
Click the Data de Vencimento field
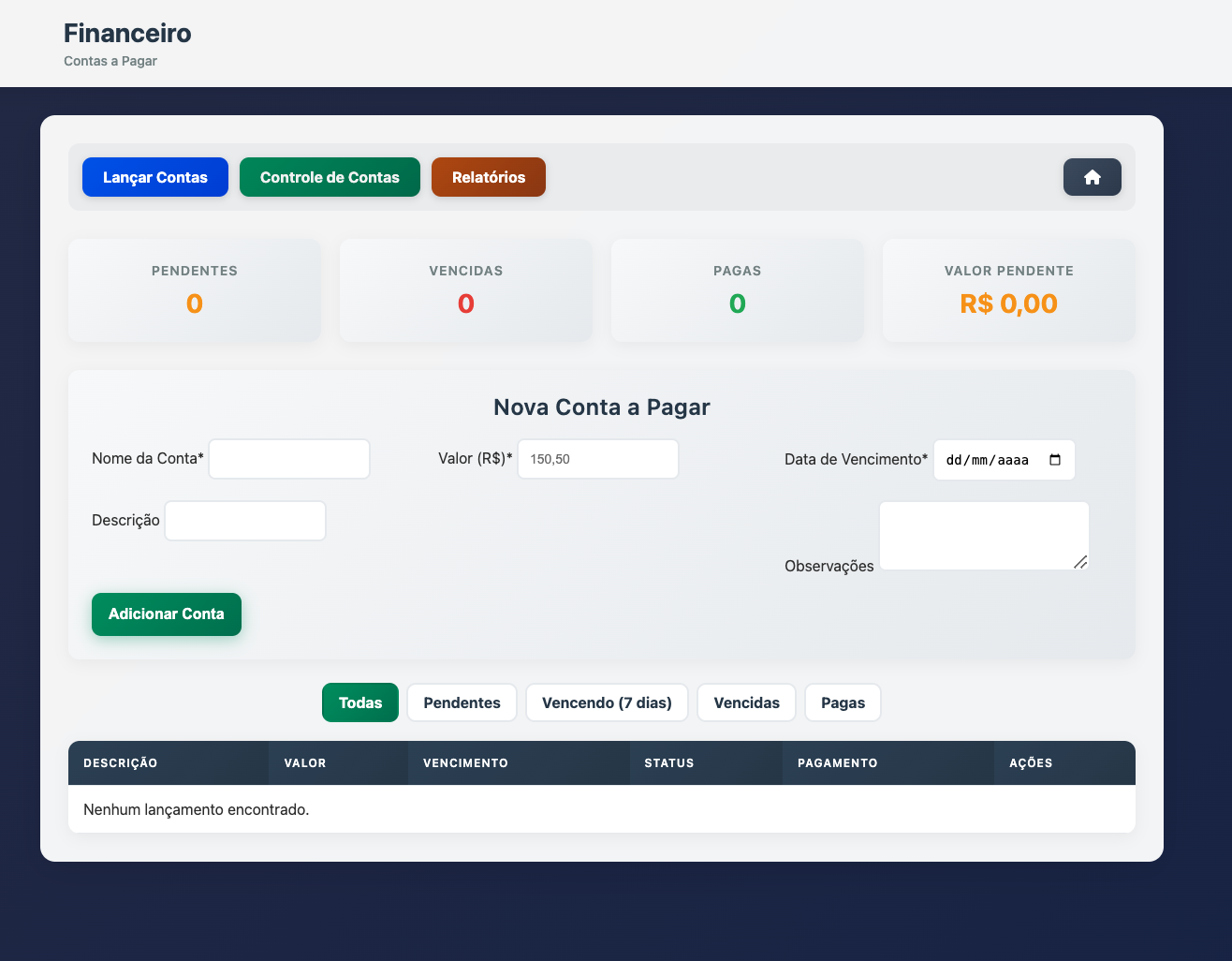tap(992, 460)
